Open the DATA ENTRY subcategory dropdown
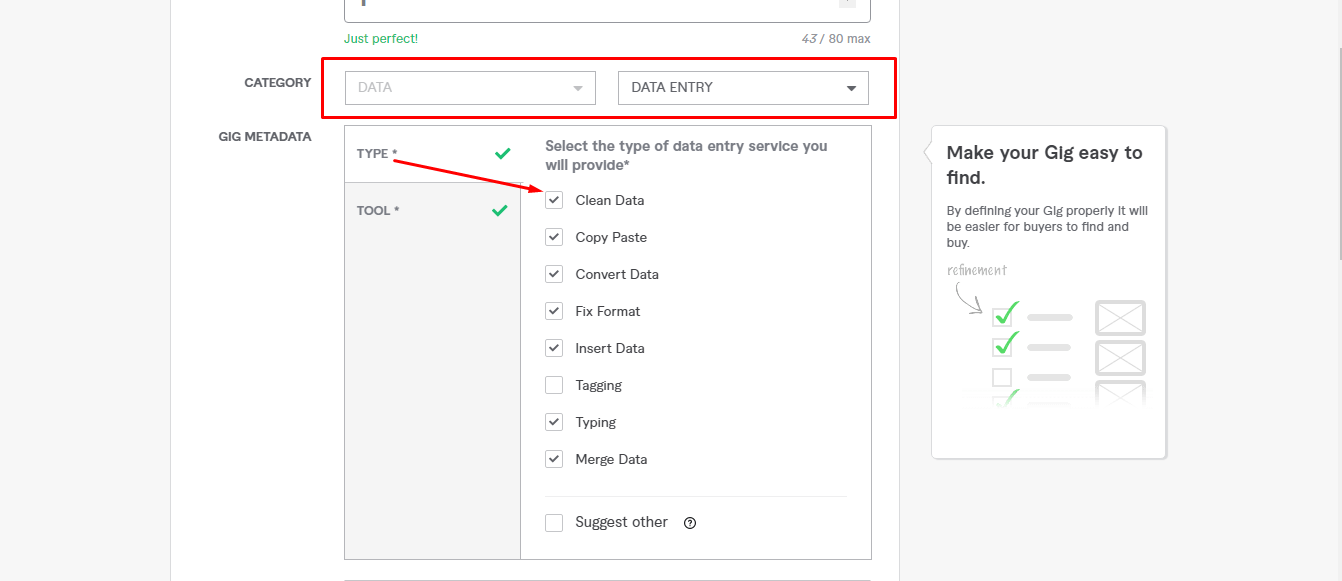 pyautogui.click(x=743, y=88)
